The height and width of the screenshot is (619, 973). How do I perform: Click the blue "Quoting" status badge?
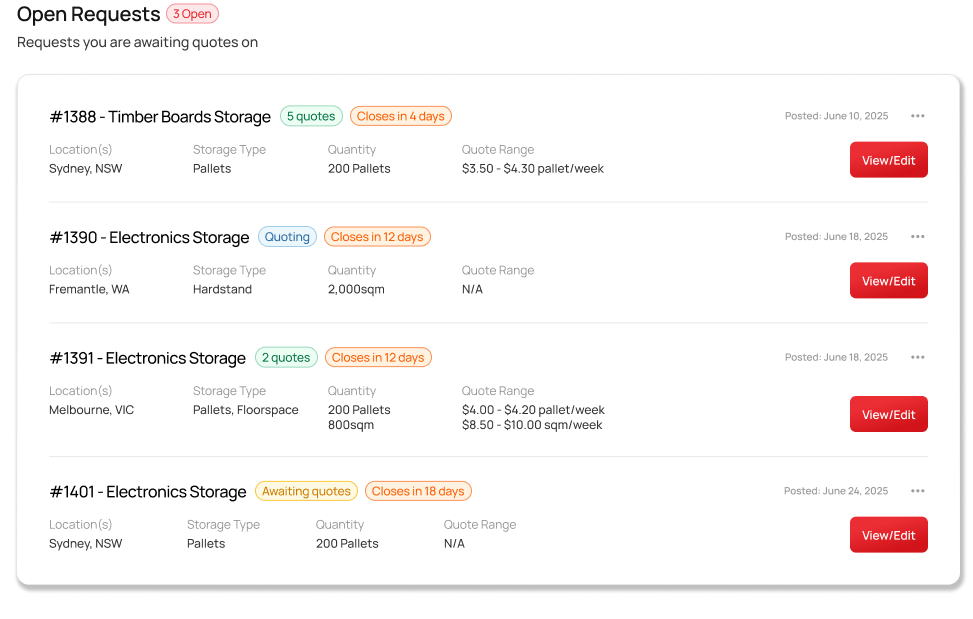(287, 237)
